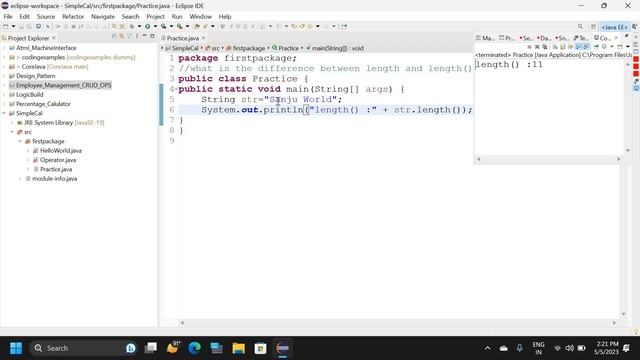Click the taskbar Search box
Viewport: 640px width, 360px height.
coord(84,348)
